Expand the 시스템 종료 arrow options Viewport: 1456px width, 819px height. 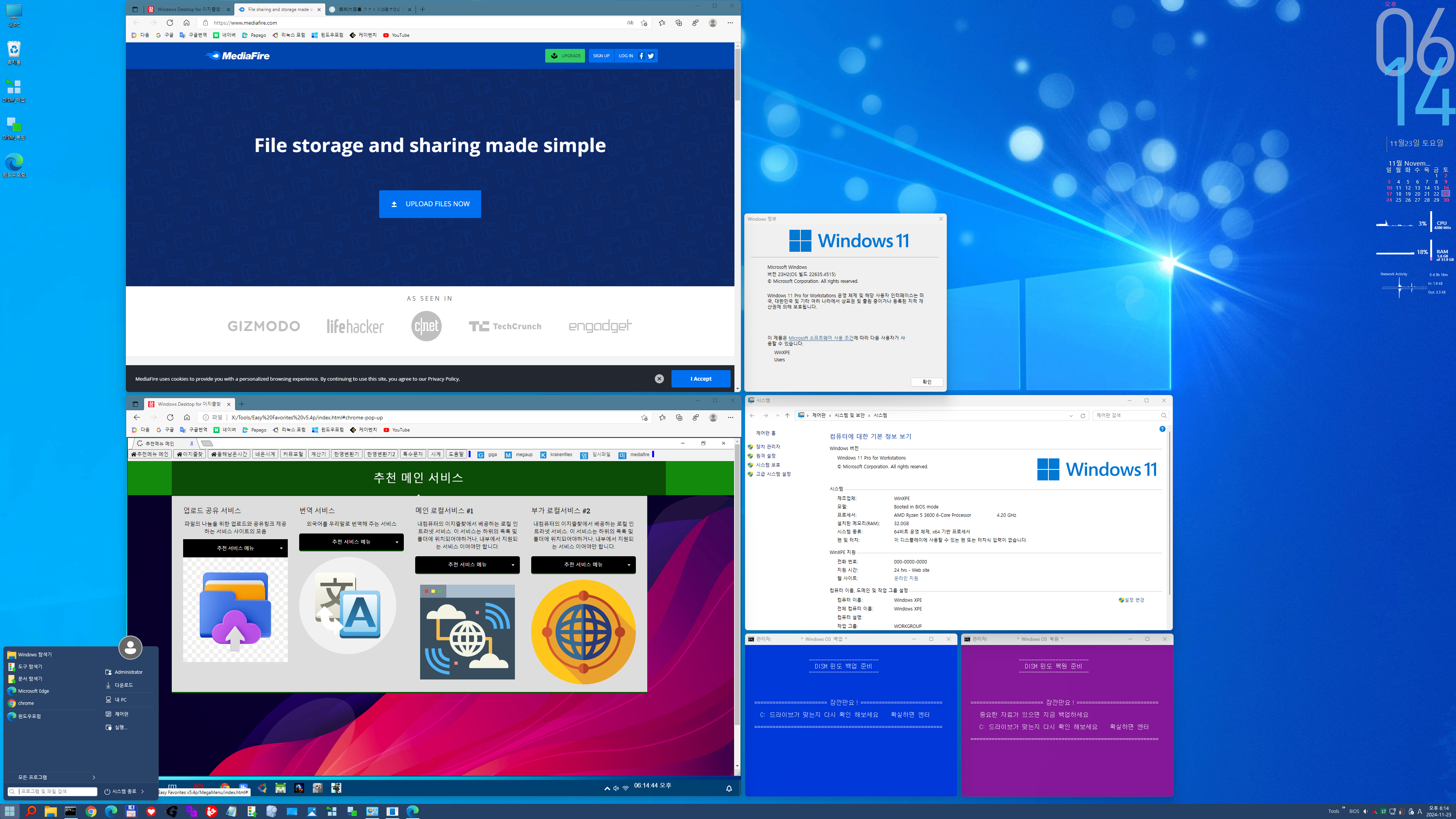(x=143, y=791)
